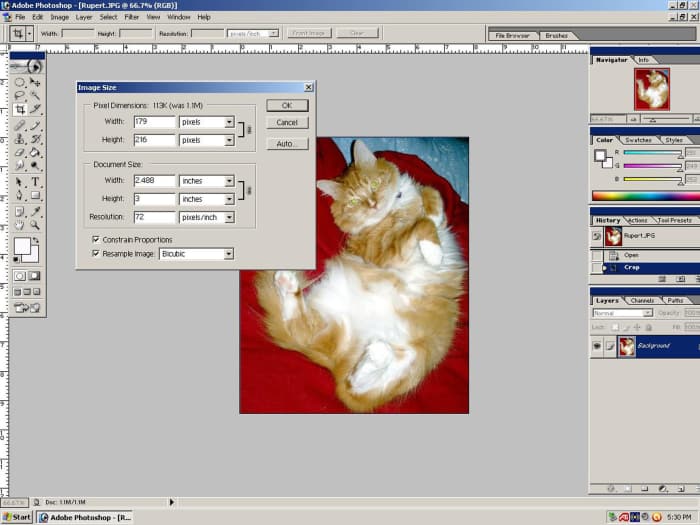This screenshot has height=525, width=700.
Task: Select the Elliptical Marquee tool
Action: 20,83
